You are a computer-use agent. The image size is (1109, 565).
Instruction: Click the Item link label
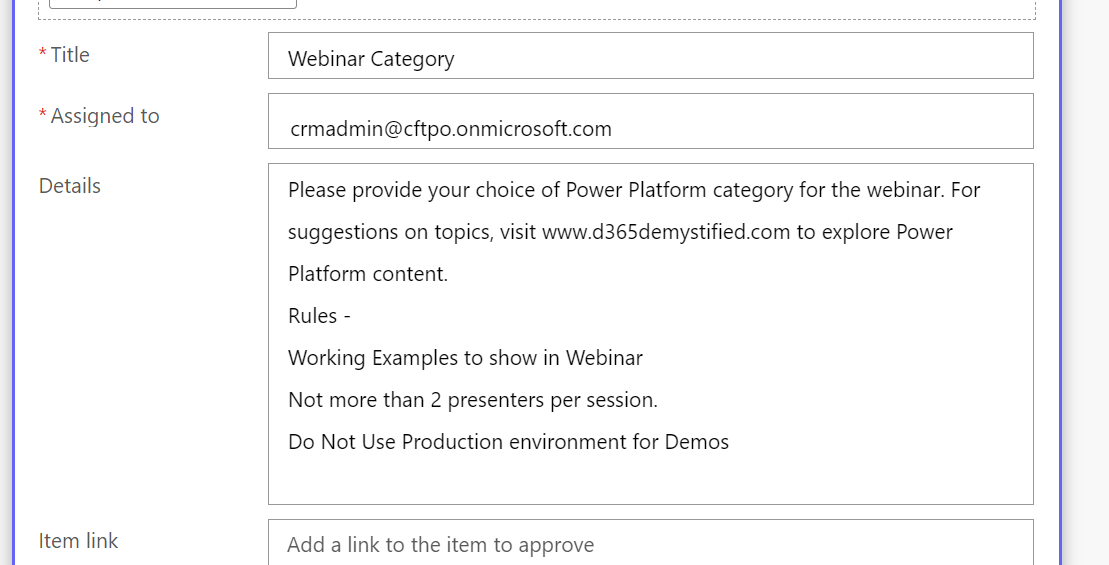[79, 541]
